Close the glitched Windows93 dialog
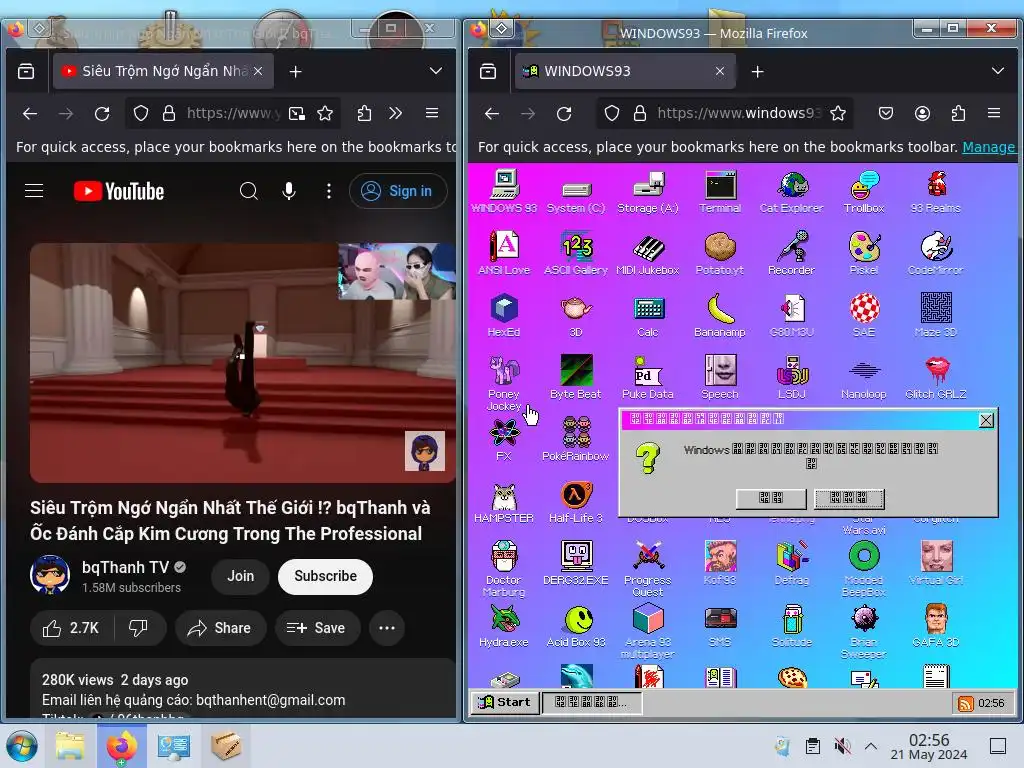1024x768 pixels. coord(986,420)
